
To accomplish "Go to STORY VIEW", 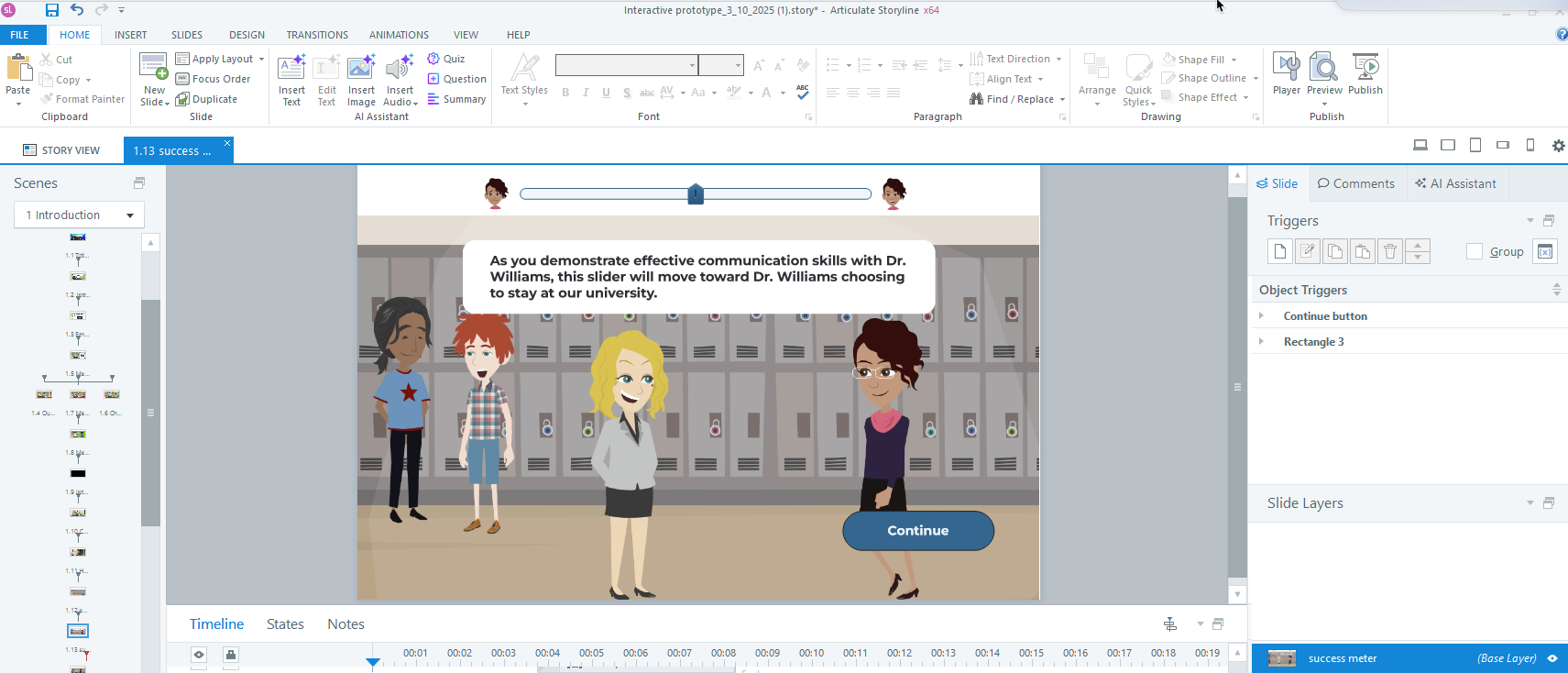I will point(61,150).
